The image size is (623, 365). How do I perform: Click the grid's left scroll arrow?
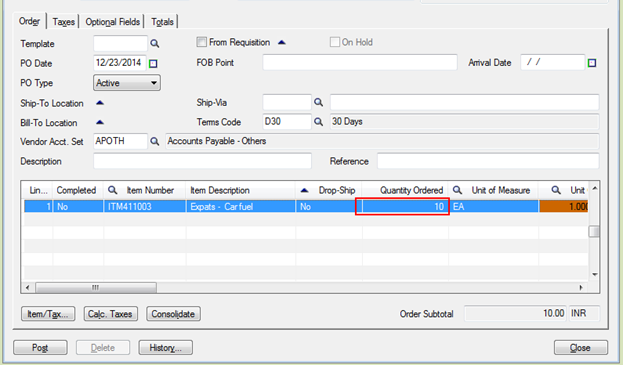click(x=27, y=288)
